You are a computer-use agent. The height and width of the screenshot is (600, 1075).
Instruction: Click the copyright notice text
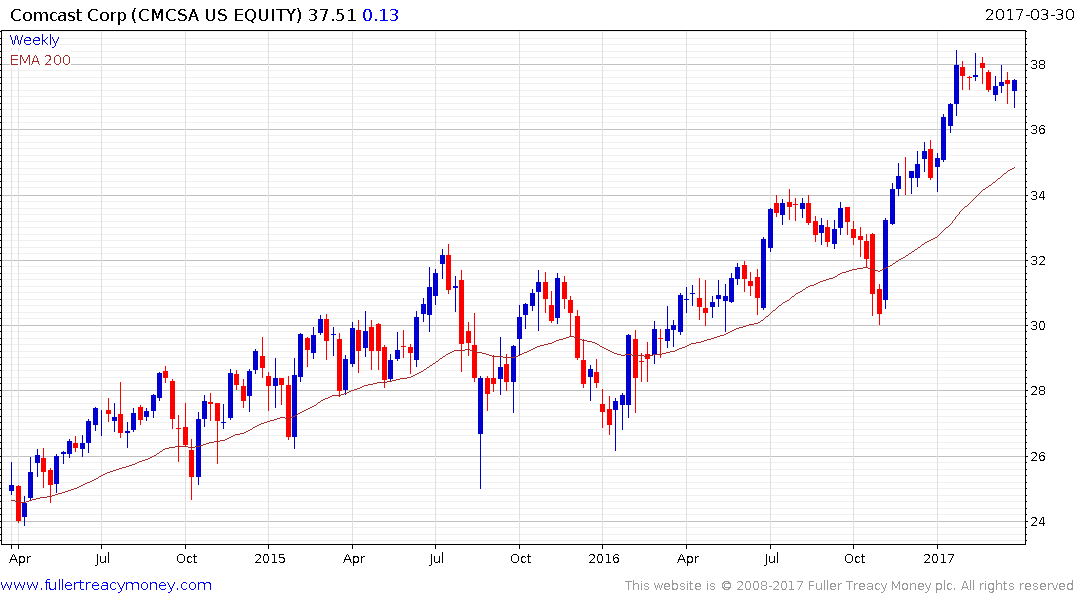(849, 586)
